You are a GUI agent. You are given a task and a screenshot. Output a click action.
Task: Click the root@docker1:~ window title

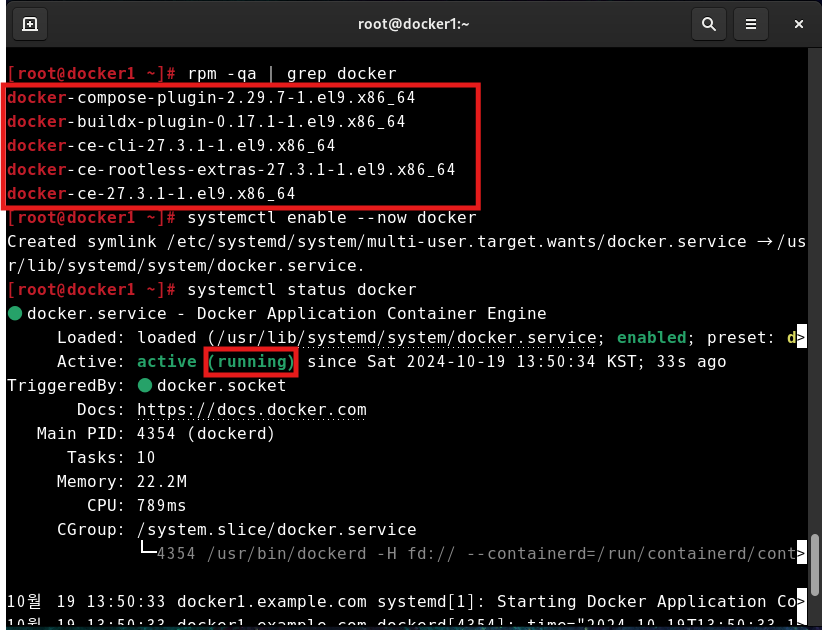(413, 24)
